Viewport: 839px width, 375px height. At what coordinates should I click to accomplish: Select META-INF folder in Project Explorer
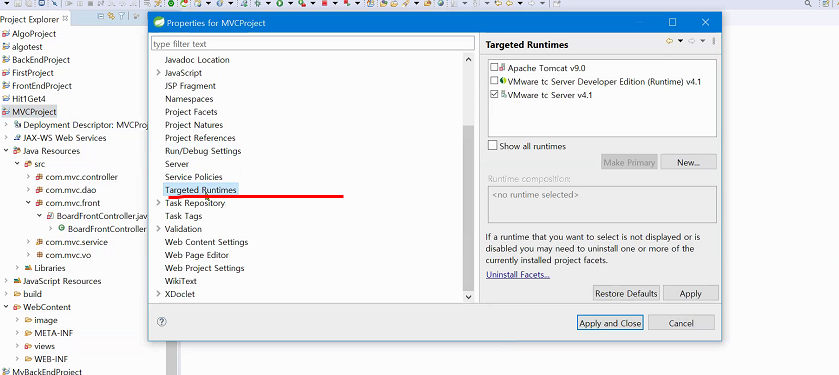[54, 333]
